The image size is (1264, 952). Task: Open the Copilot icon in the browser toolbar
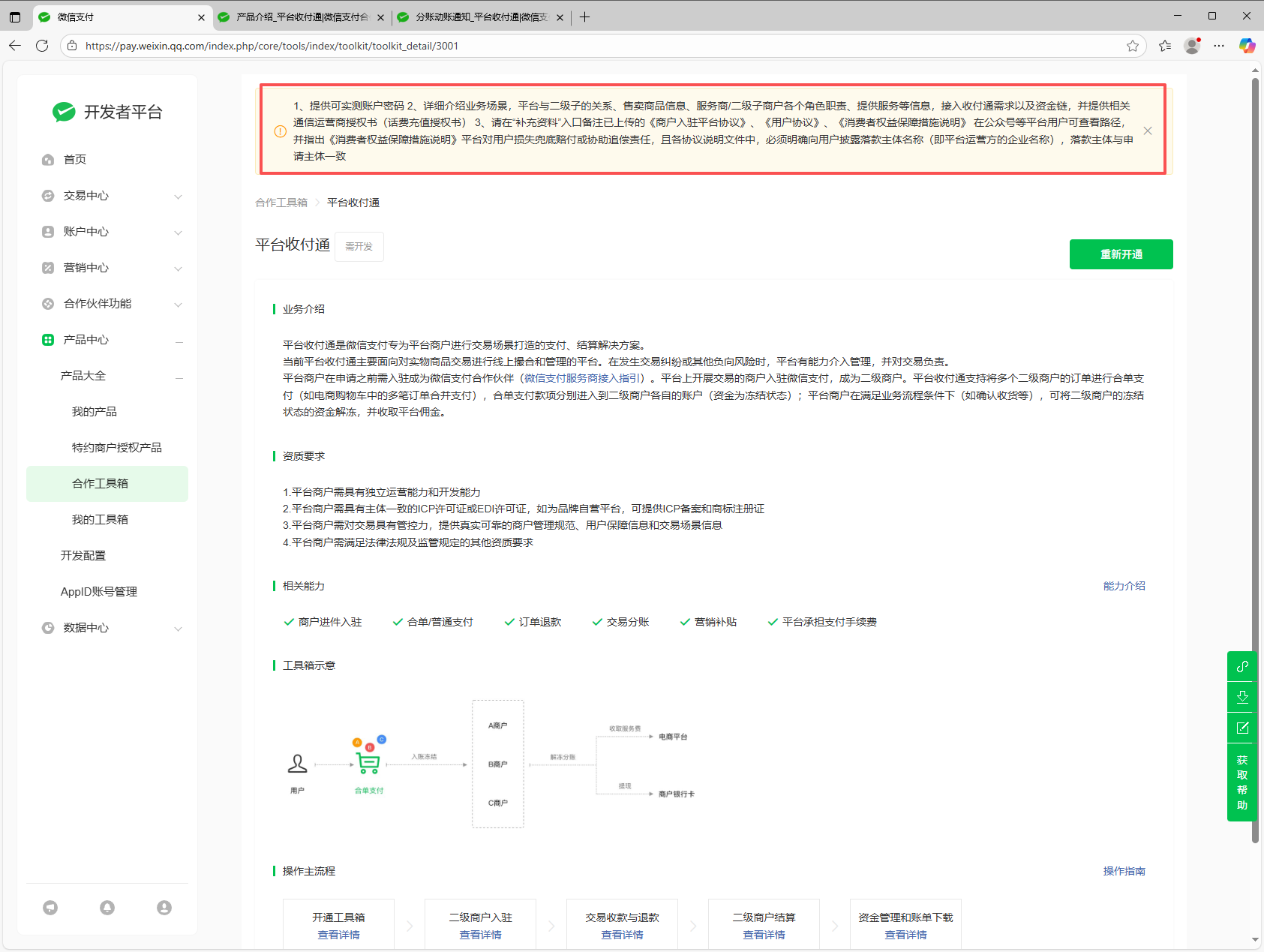coord(1247,46)
